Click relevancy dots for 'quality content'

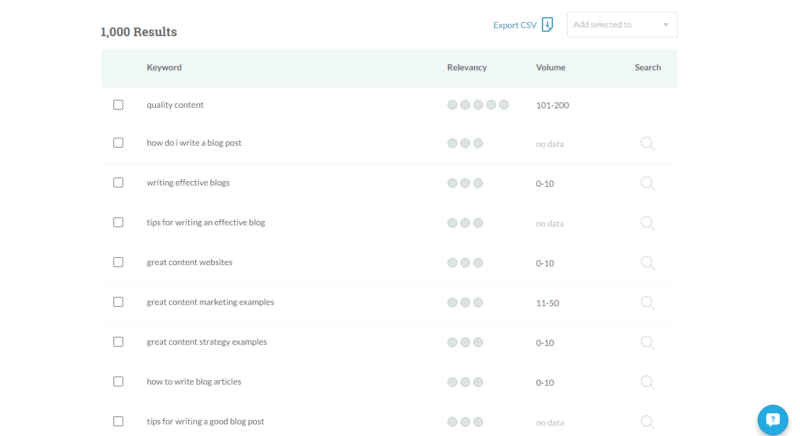(478, 105)
